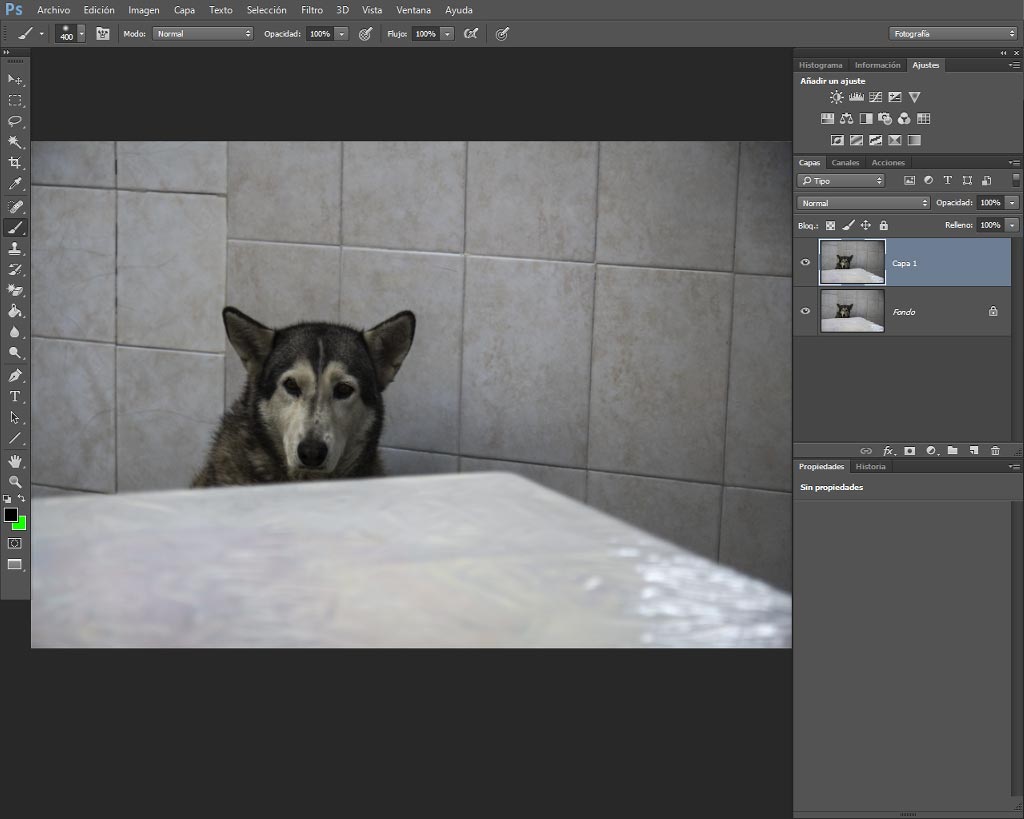Select the Hand tool
The width and height of the screenshot is (1024, 819).
[14, 461]
